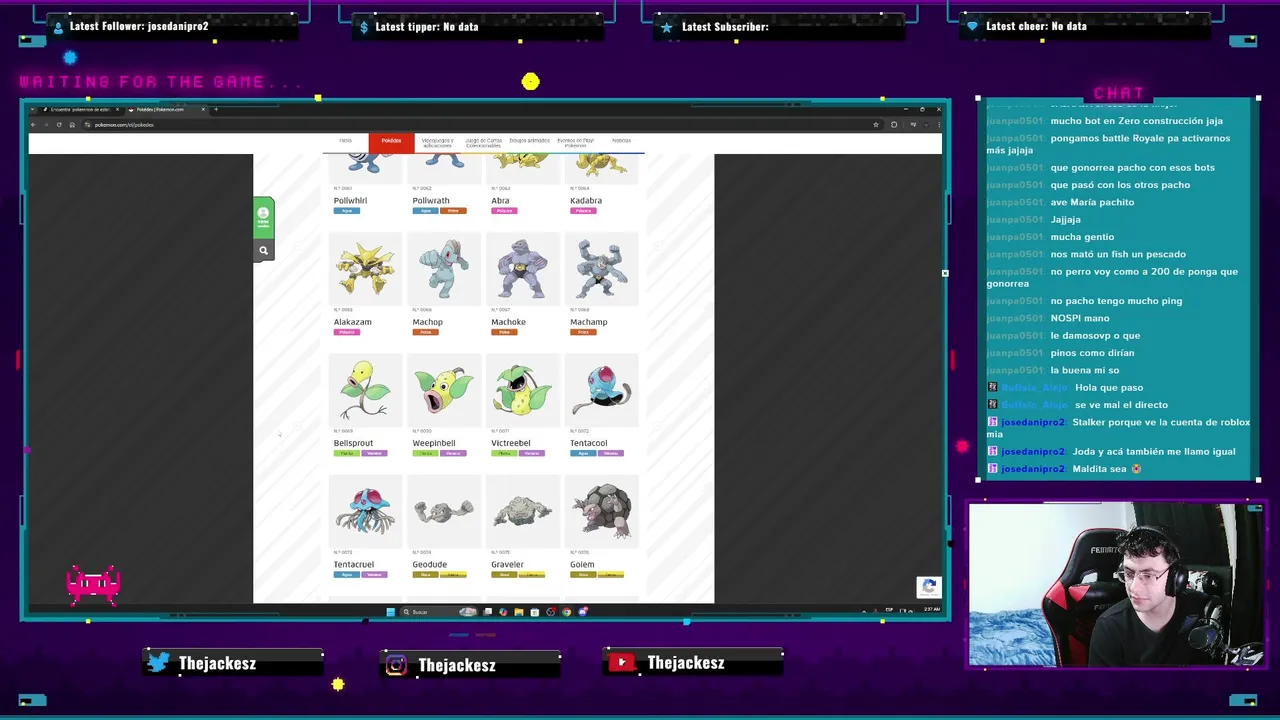The height and width of the screenshot is (720, 1280).
Task: Open Chrome from the taskbar
Action: tap(566, 612)
